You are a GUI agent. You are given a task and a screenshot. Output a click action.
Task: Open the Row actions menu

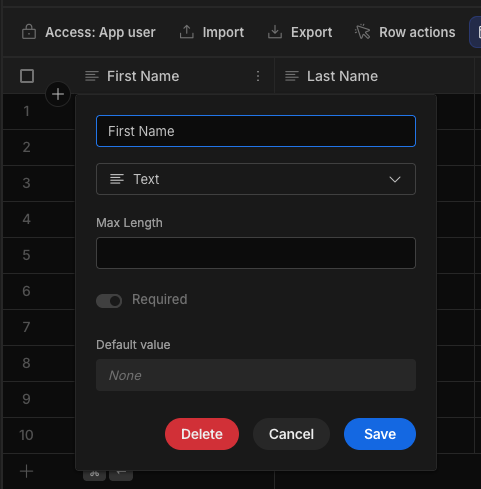pos(405,32)
